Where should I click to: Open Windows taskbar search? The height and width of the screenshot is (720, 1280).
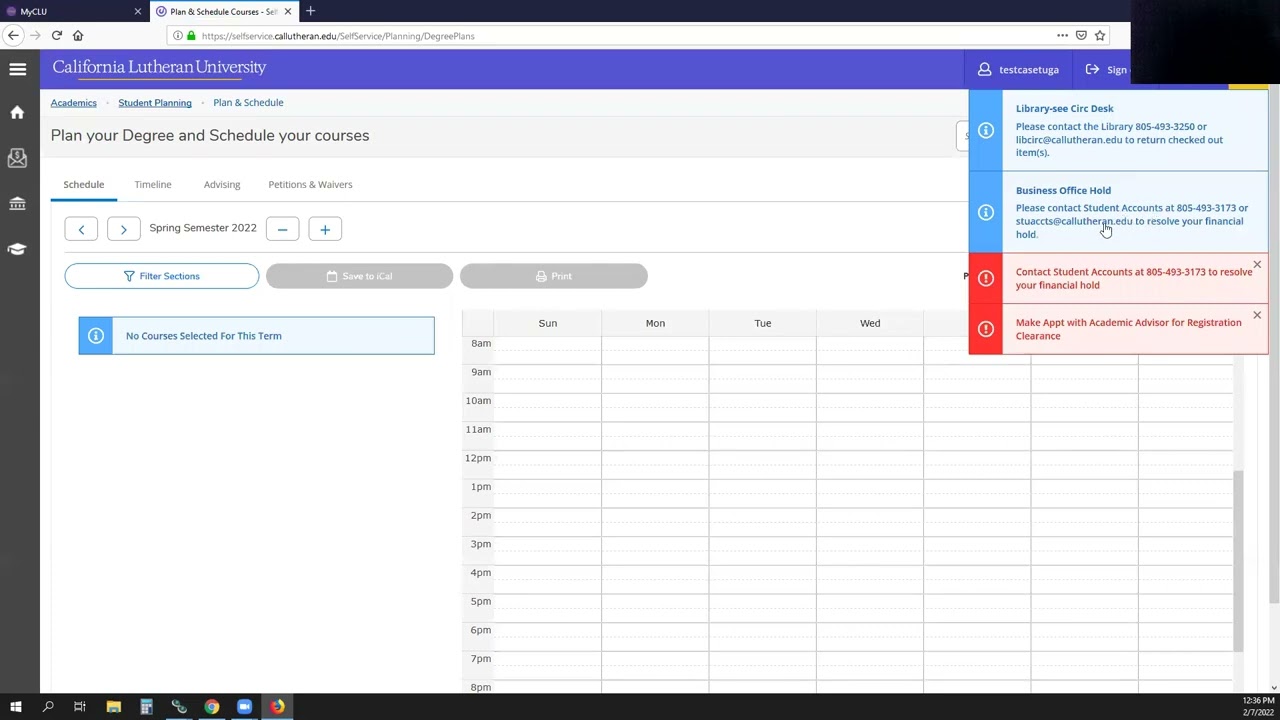tap(48, 707)
